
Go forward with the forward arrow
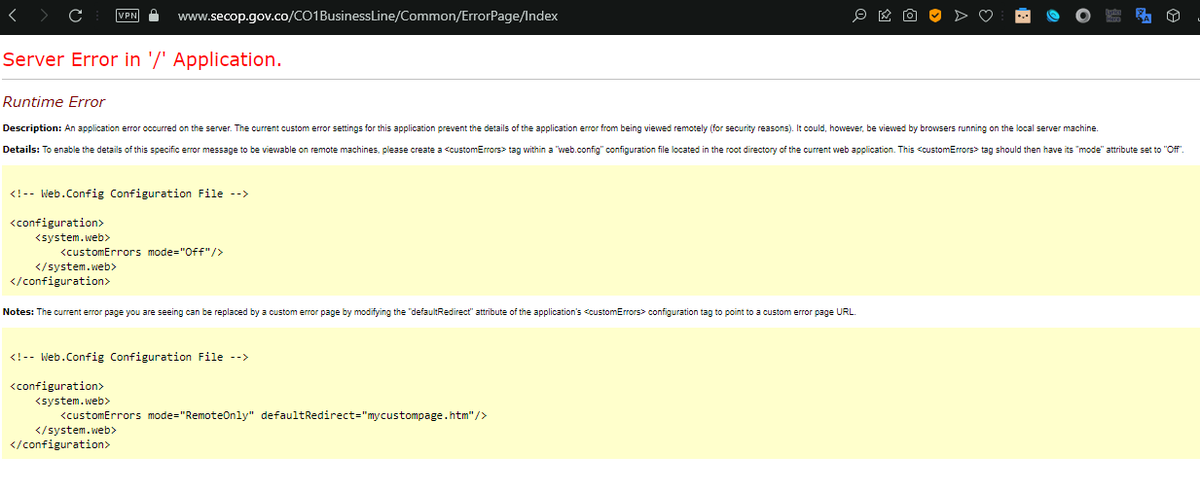click(x=44, y=16)
